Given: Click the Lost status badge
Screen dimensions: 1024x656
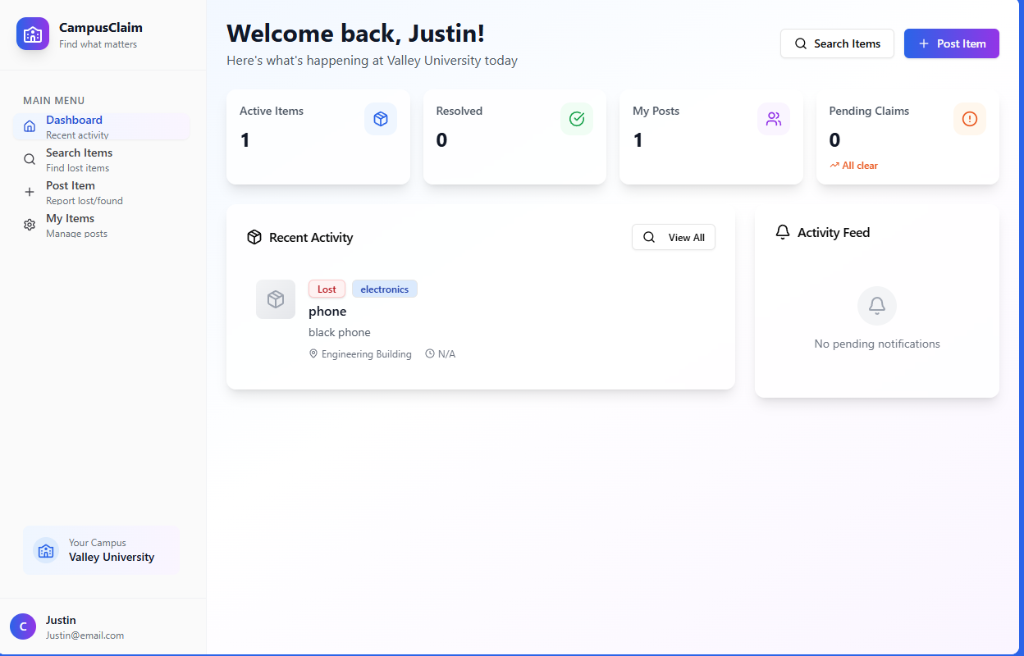Looking at the screenshot, I should pos(327,289).
